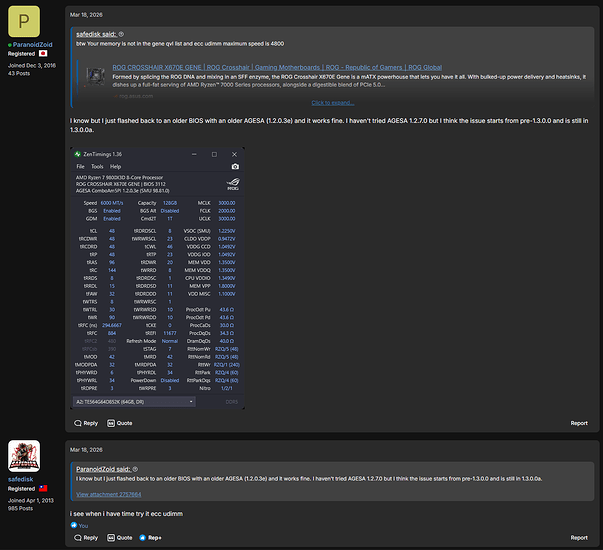Click the blue thumbs-up reaction icon next to 'You'
The width and height of the screenshot is (603, 550).
tap(74, 525)
